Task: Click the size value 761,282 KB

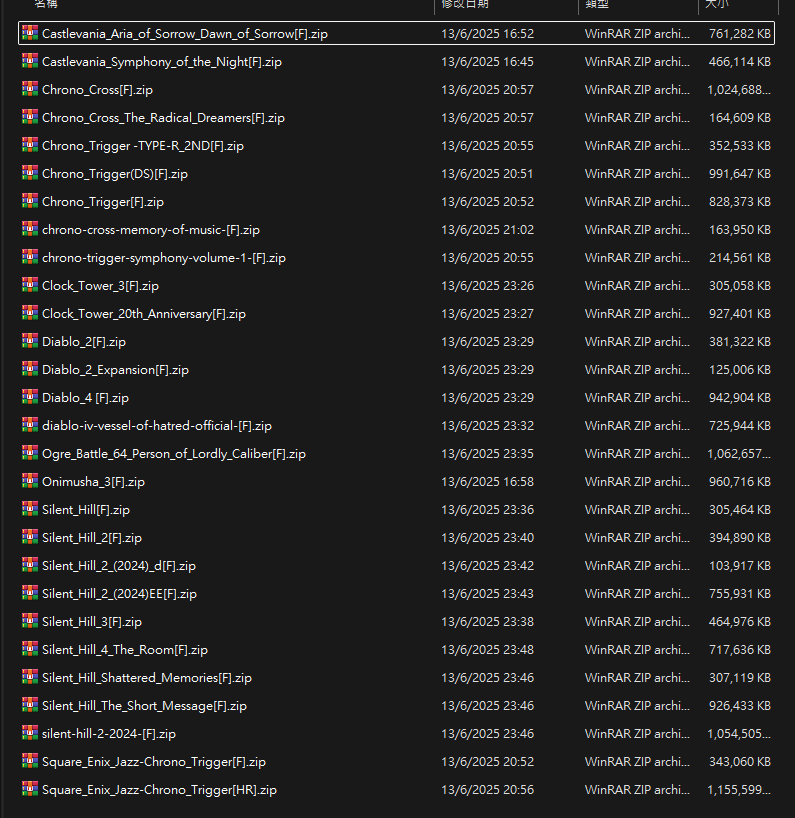Action: click(x=740, y=34)
